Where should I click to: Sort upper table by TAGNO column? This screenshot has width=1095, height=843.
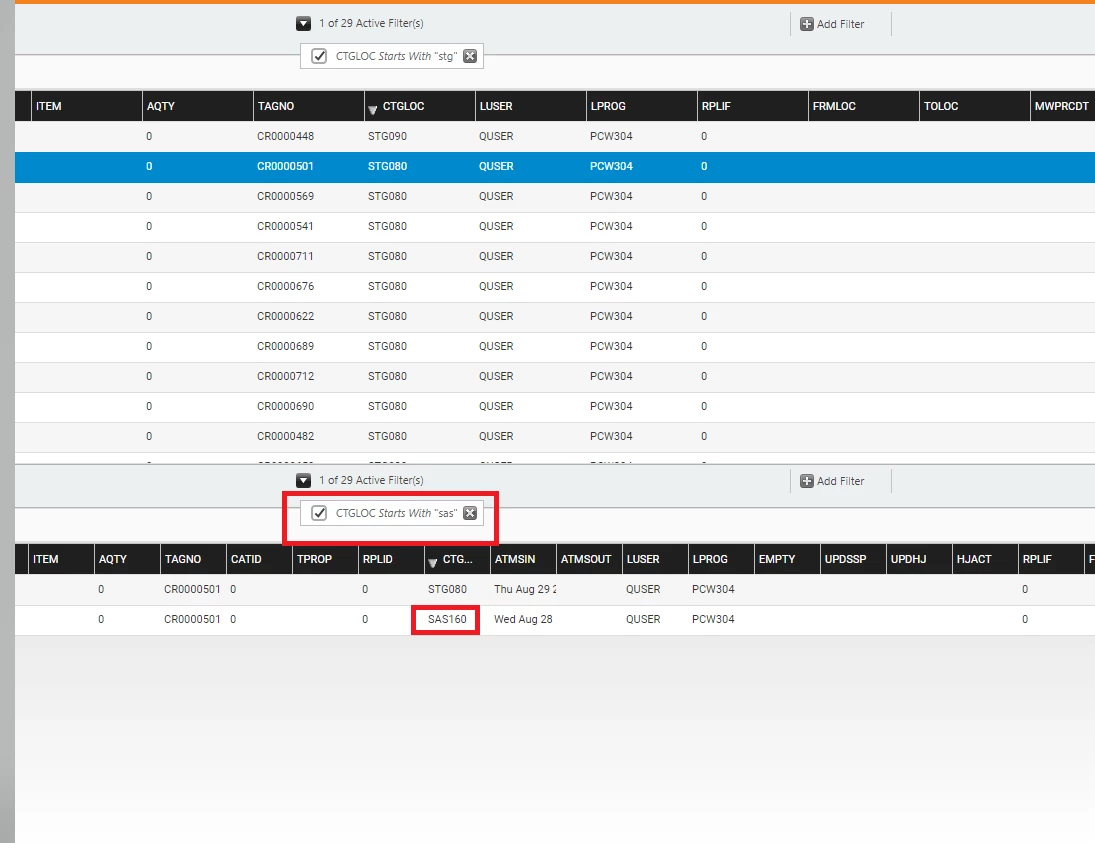pos(309,106)
